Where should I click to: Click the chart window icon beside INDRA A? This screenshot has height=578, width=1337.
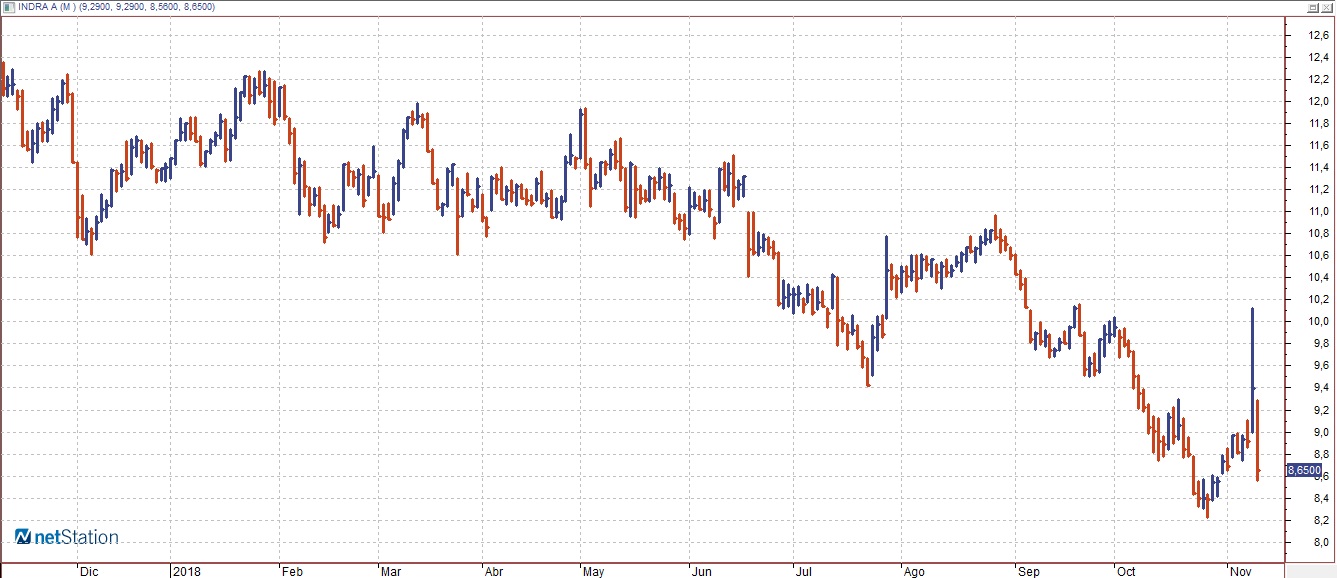(x=9, y=7)
